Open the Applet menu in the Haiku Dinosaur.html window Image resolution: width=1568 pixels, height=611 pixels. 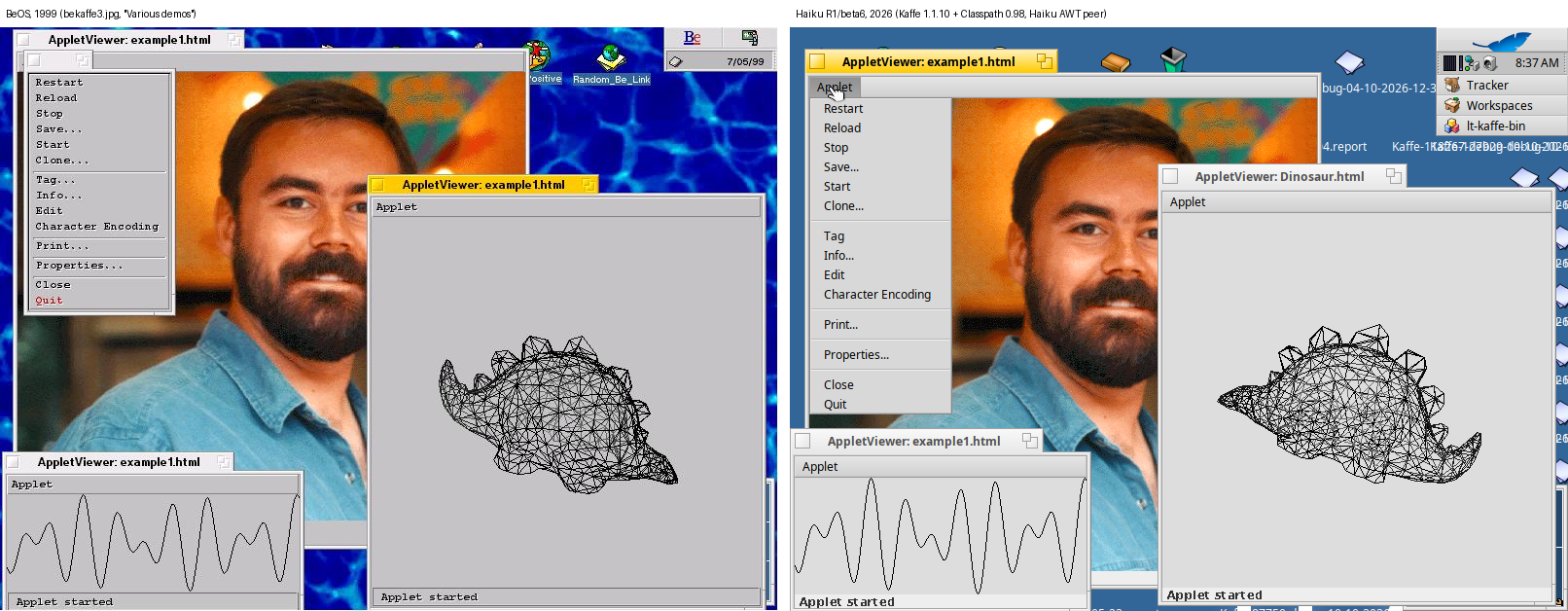coord(1187,201)
